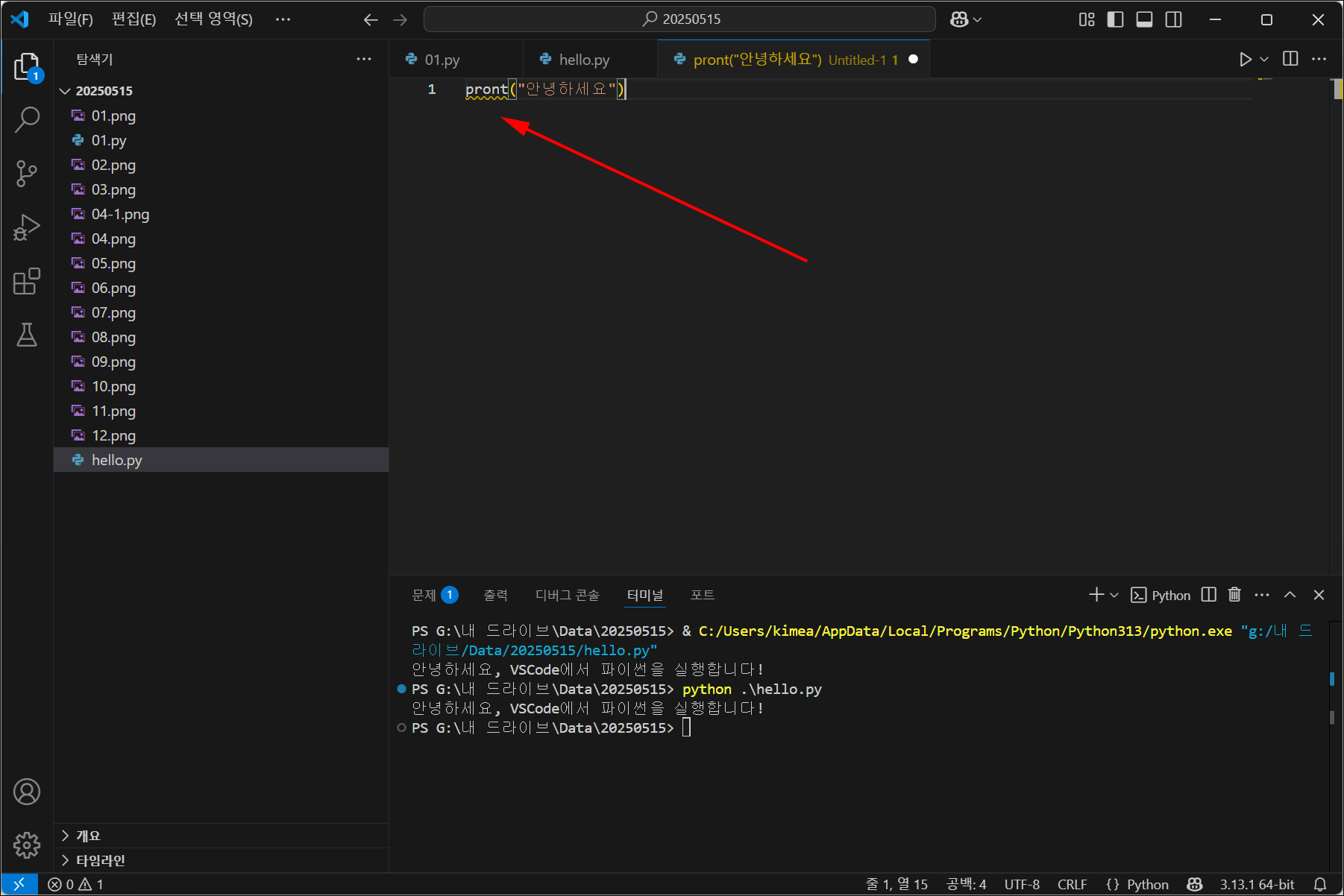Viewport: 1344px width, 896px height.
Task: Open the 편집(E) menu
Action: tap(134, 19)
